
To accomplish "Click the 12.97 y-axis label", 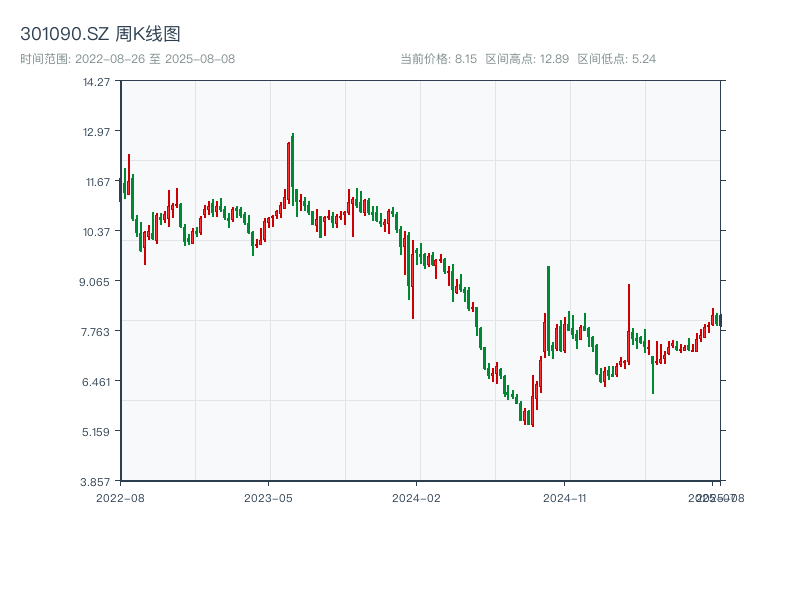I will [x=96, y=131].
